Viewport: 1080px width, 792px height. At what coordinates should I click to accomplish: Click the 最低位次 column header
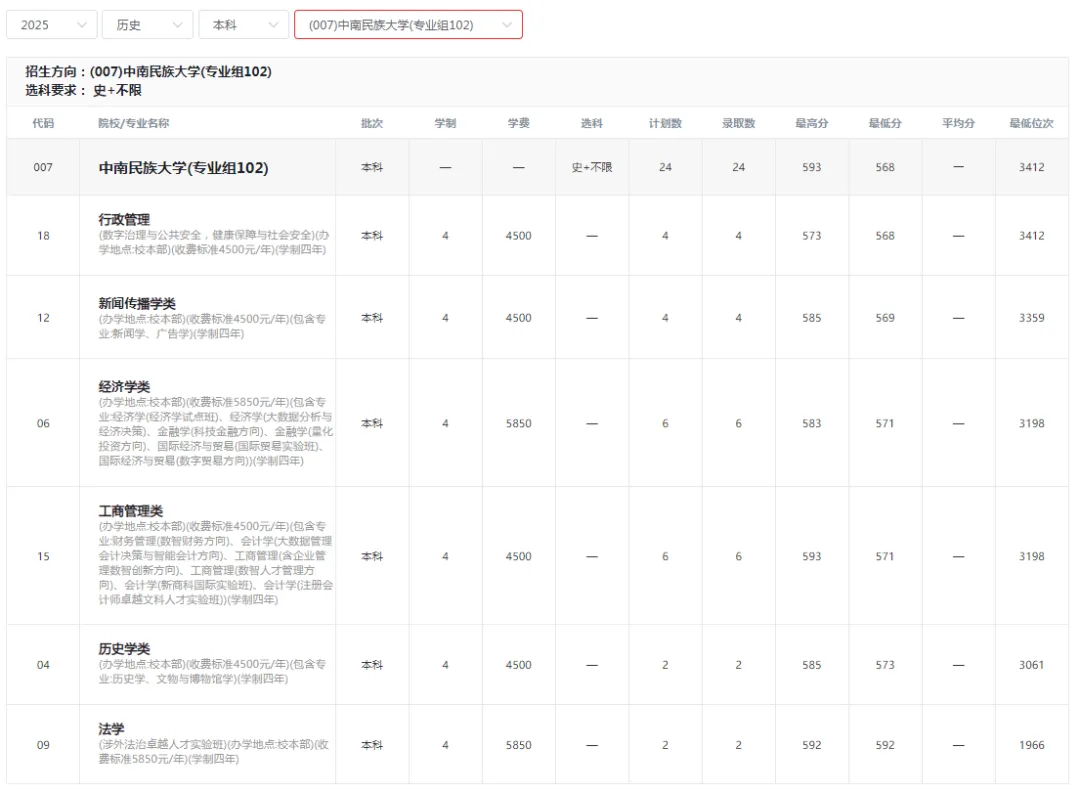[1032, 123]
